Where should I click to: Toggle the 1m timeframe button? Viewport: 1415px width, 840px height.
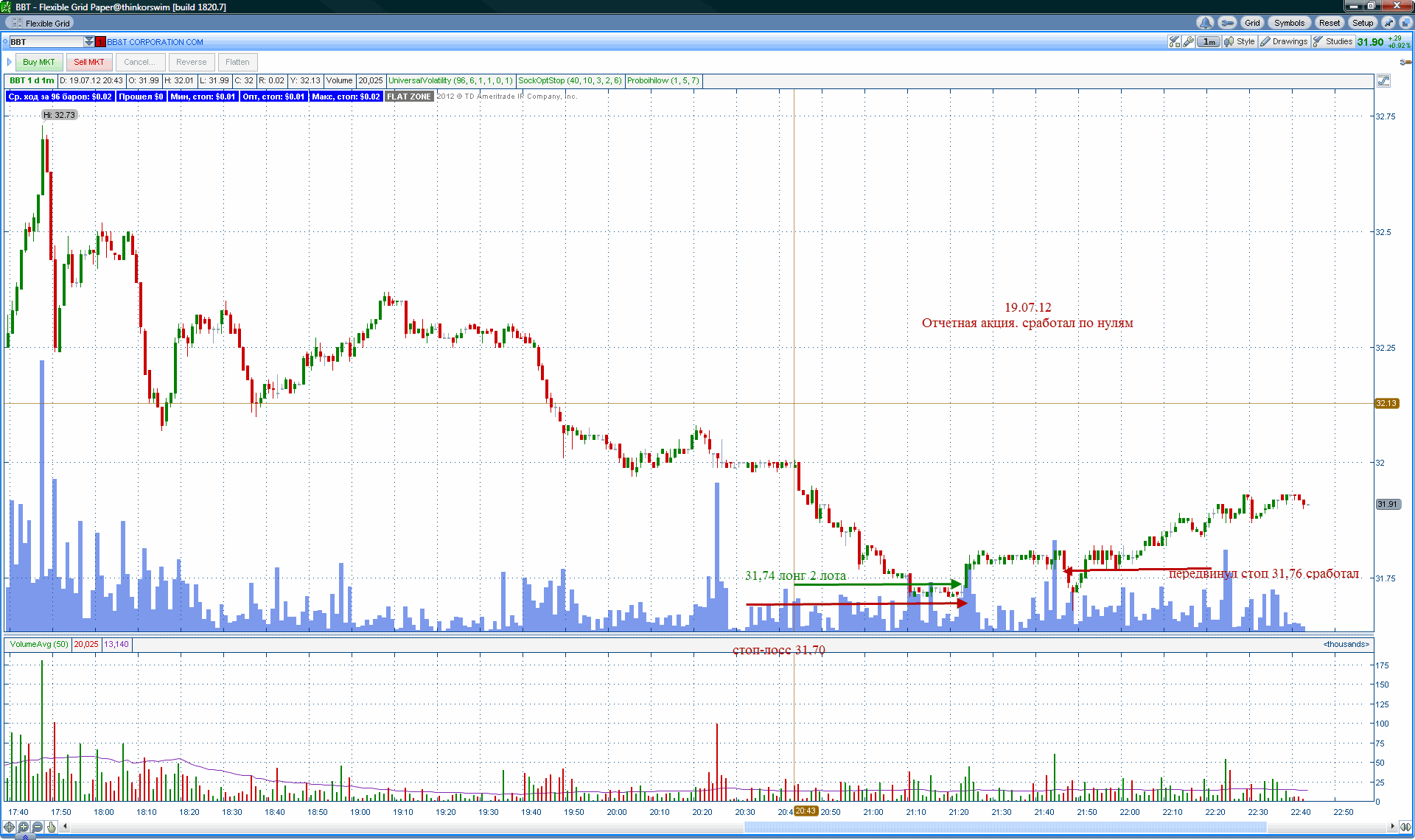[1209, 42]
